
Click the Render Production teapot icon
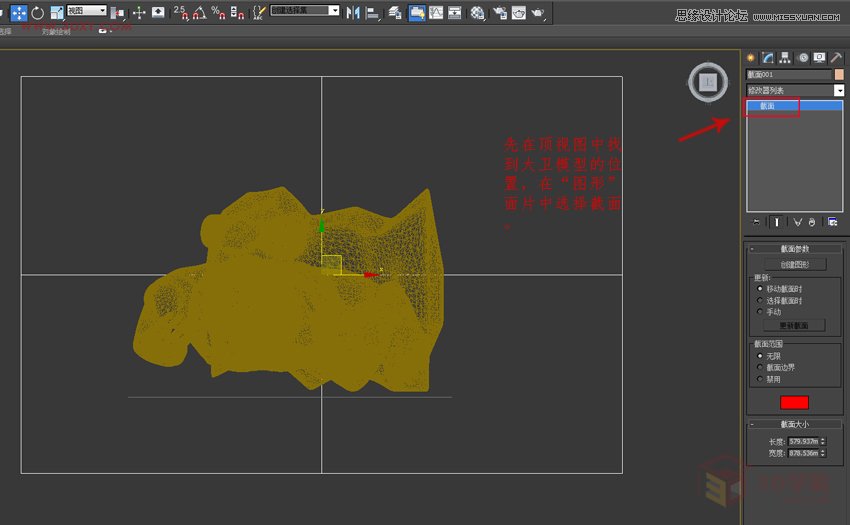click(538, 12)
